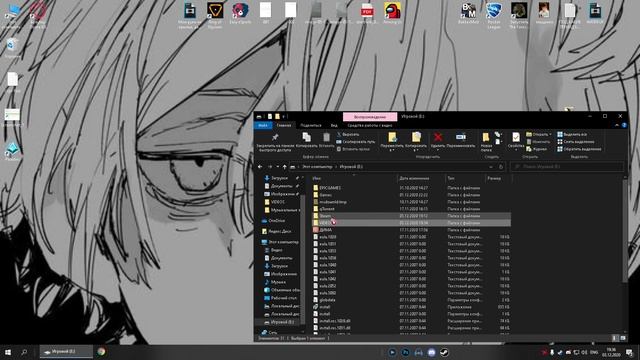This screenshot has height=360, width=640.
Task: Select Сеть (Network) in navigation pane
Action: coord(273,332)
